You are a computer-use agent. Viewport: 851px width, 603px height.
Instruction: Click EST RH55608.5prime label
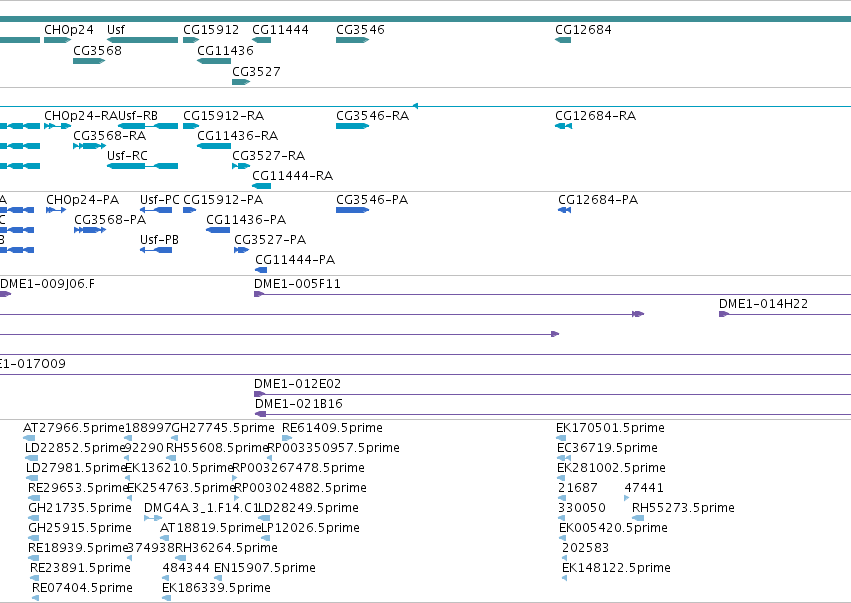coord(218,448)
